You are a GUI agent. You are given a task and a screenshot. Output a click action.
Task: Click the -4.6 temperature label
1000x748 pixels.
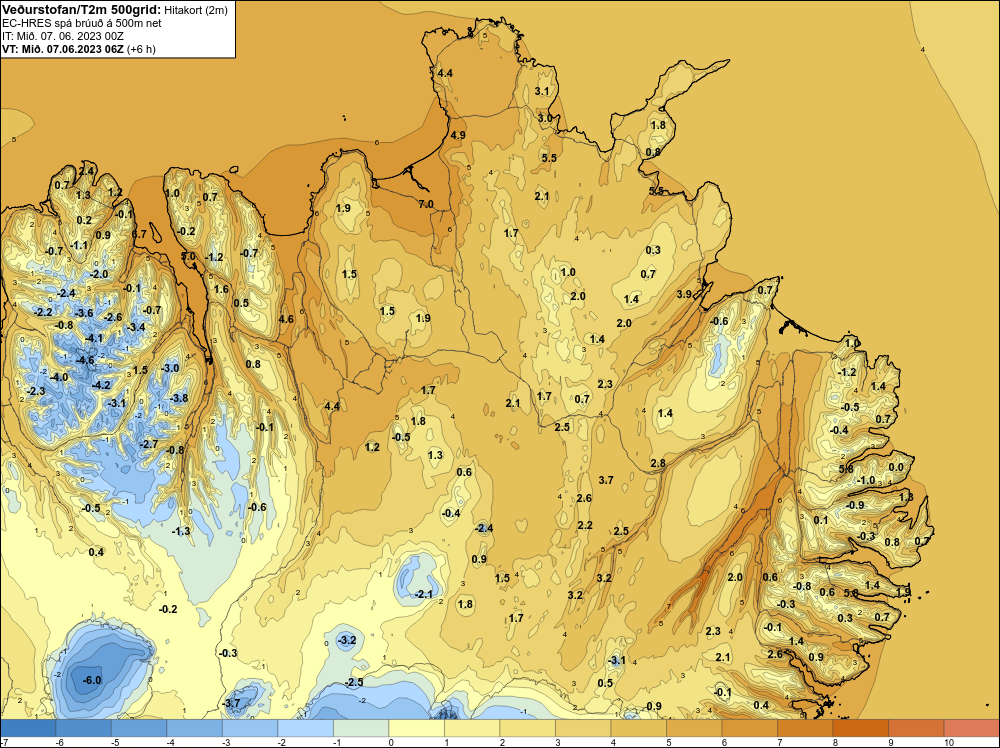click(x=85, y=360)
